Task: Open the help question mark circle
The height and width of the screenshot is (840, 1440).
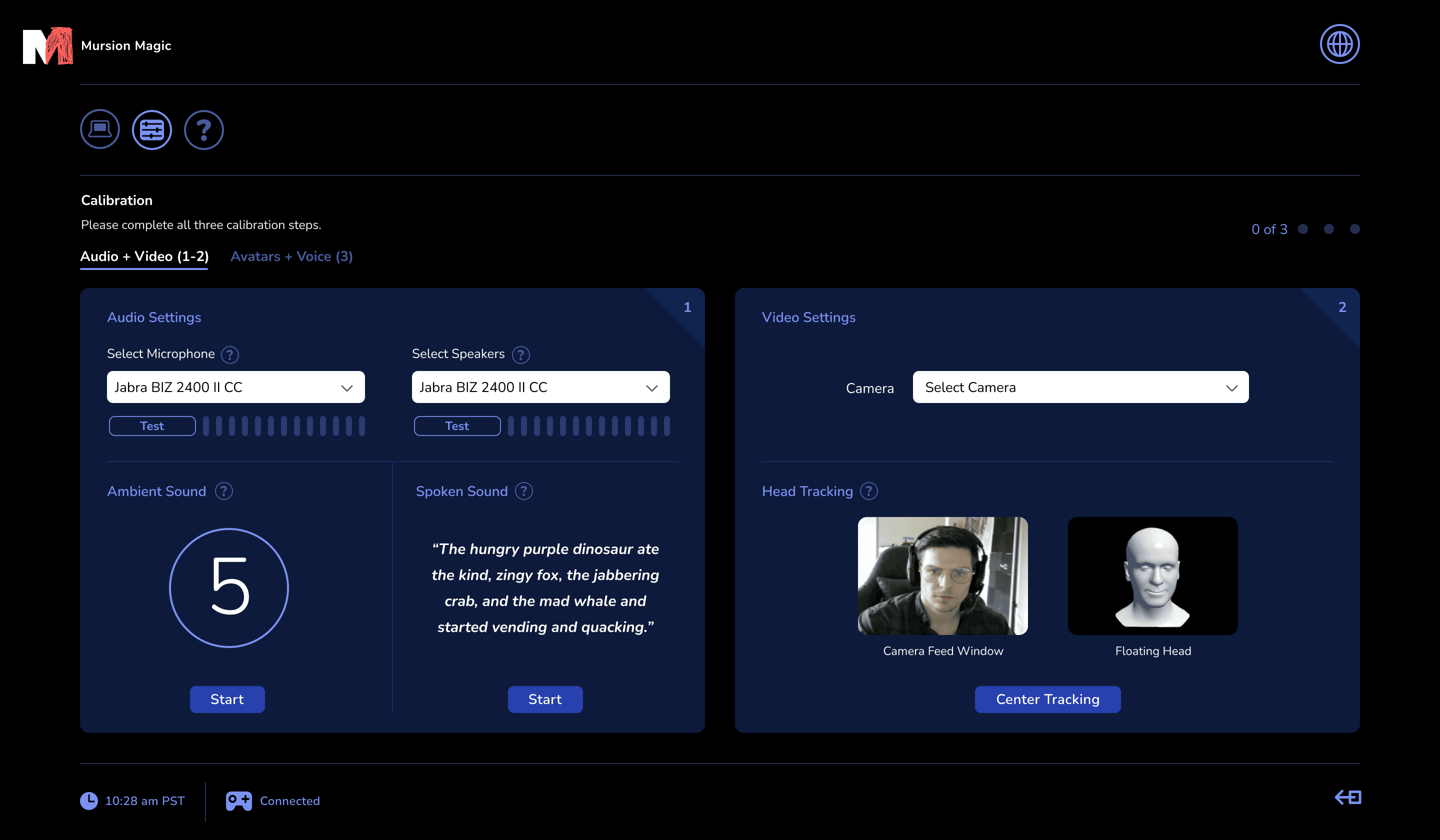Action: [x=203, y=129]
